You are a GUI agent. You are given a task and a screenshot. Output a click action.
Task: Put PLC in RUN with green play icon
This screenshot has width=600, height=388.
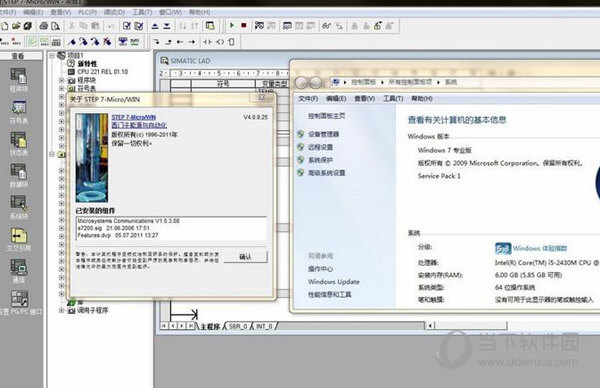(232, 26)
